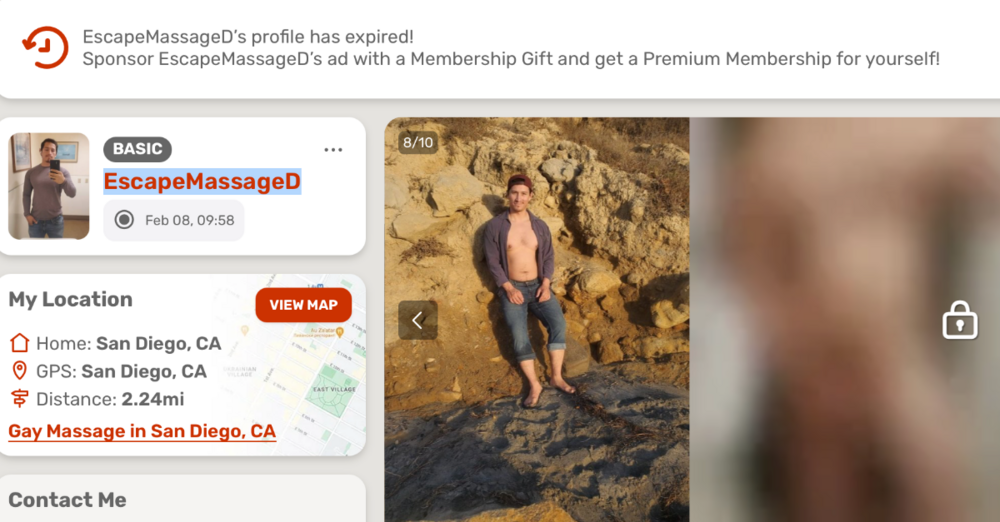Open Gay Massage in San Diego link
The height and width of the screenshot is (522, 1000).
pyautogui.click(x=142, y=431)
